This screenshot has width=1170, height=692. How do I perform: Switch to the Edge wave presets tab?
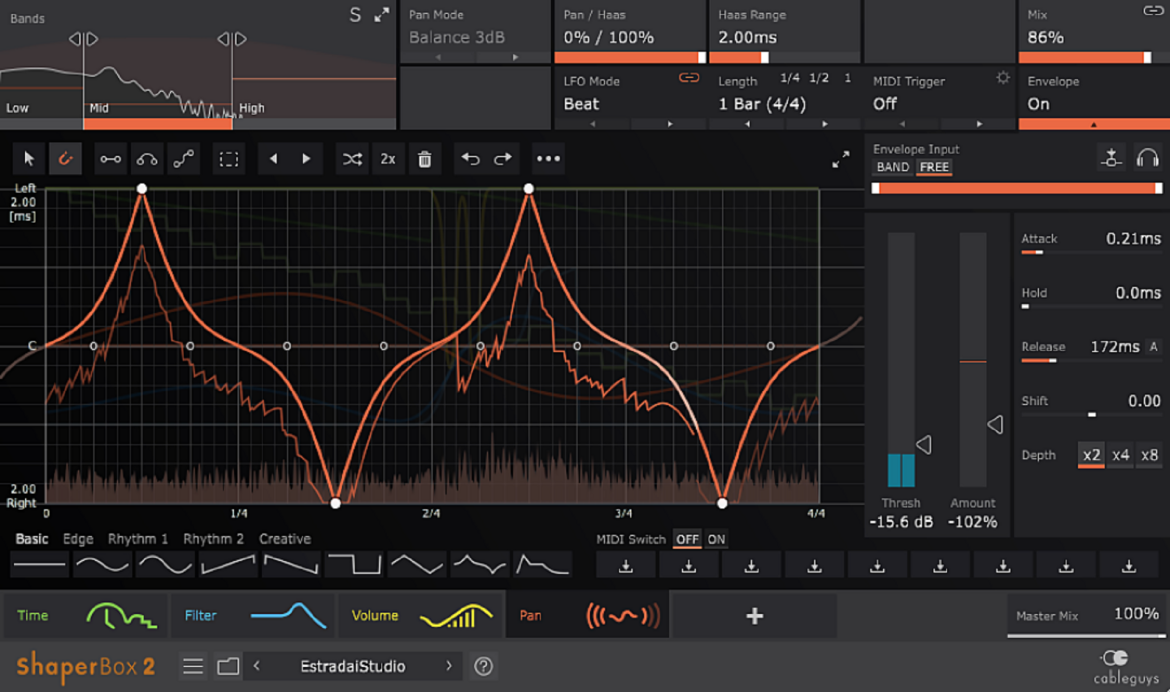pyautogui.click(x=78, y=539)
